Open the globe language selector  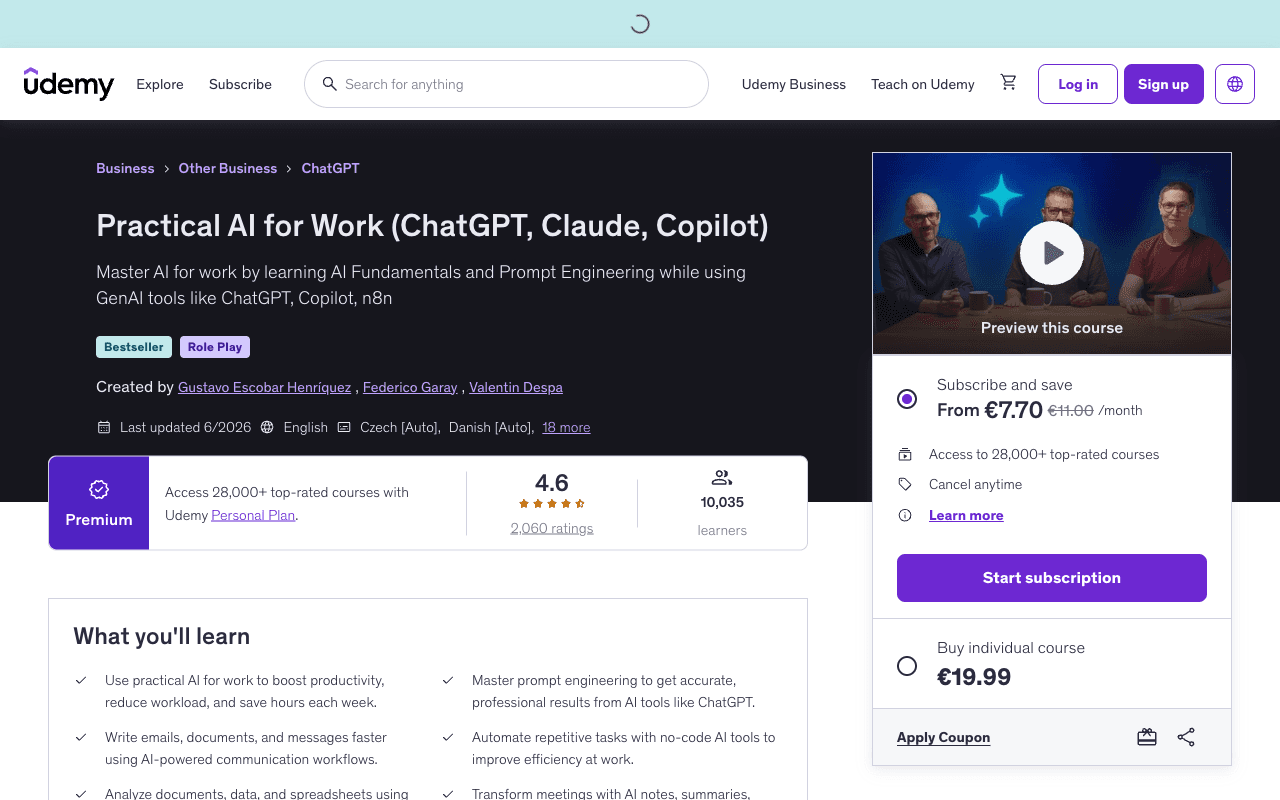pos(1235,84)
